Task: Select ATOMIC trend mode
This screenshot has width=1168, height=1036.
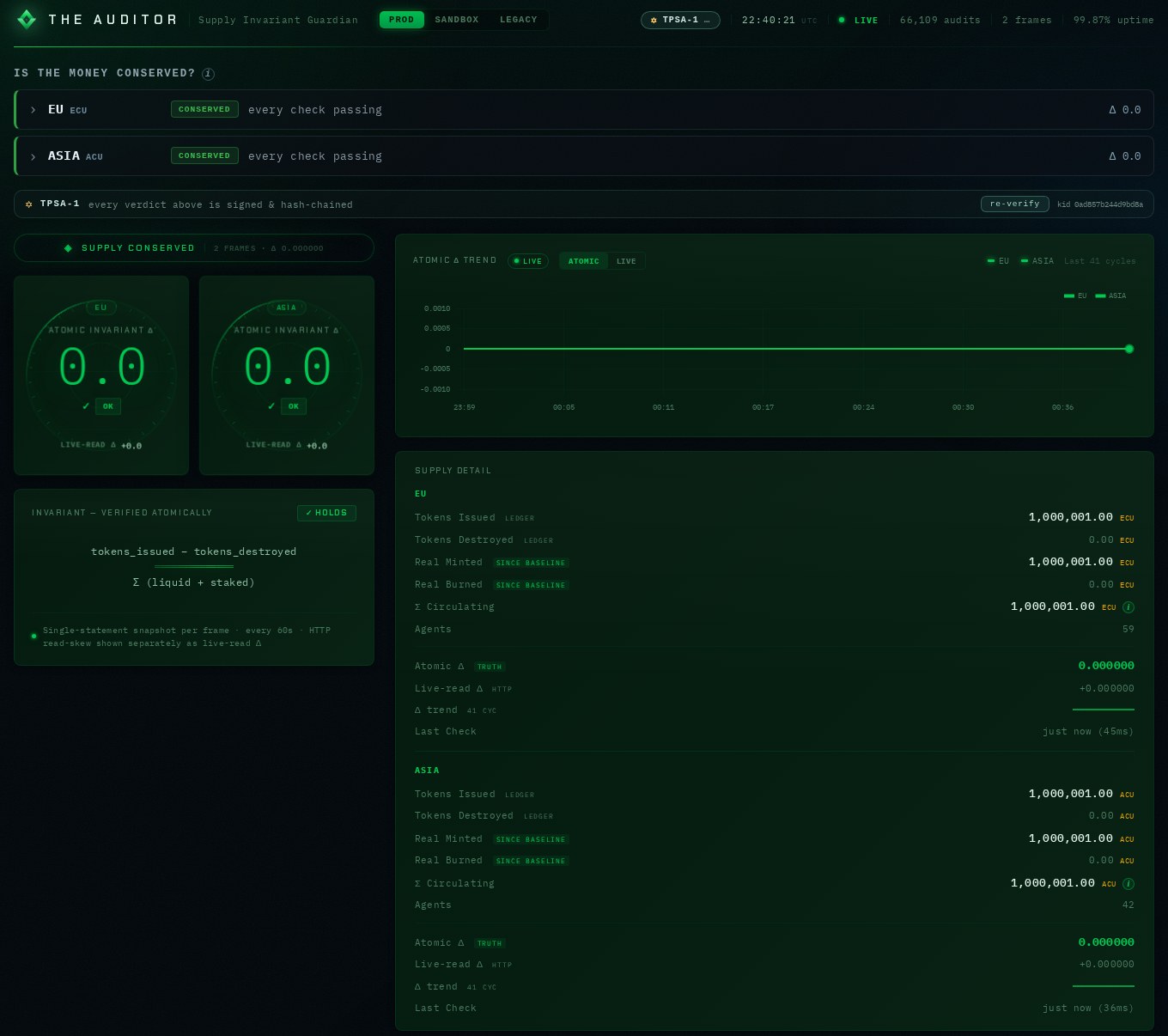Action: (x=584, y=261)
